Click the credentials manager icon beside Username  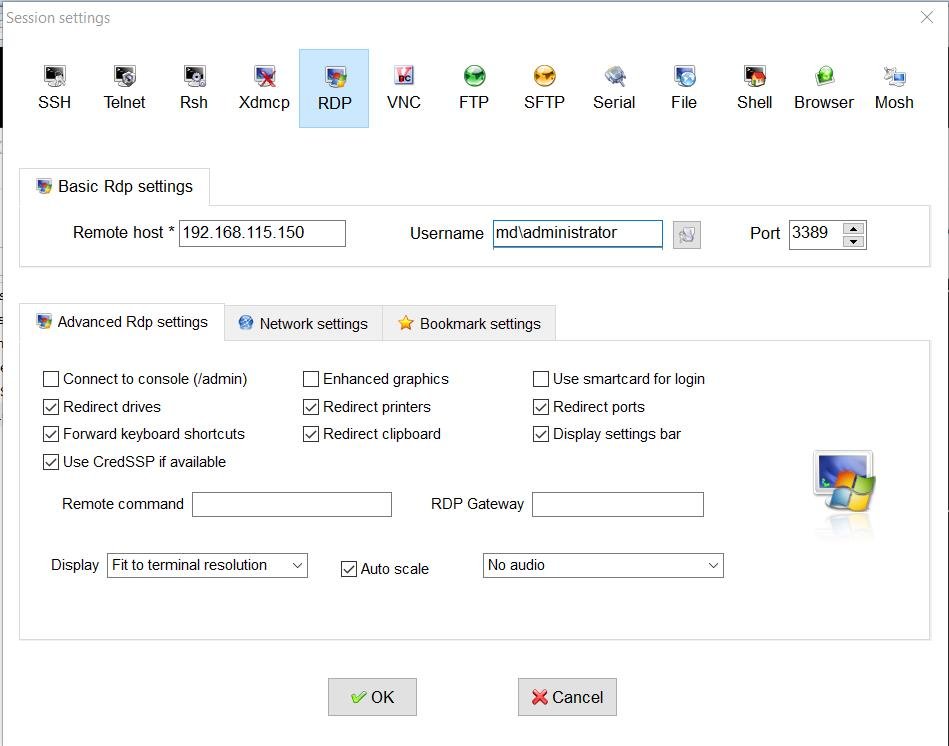click(x=686, y=235)
